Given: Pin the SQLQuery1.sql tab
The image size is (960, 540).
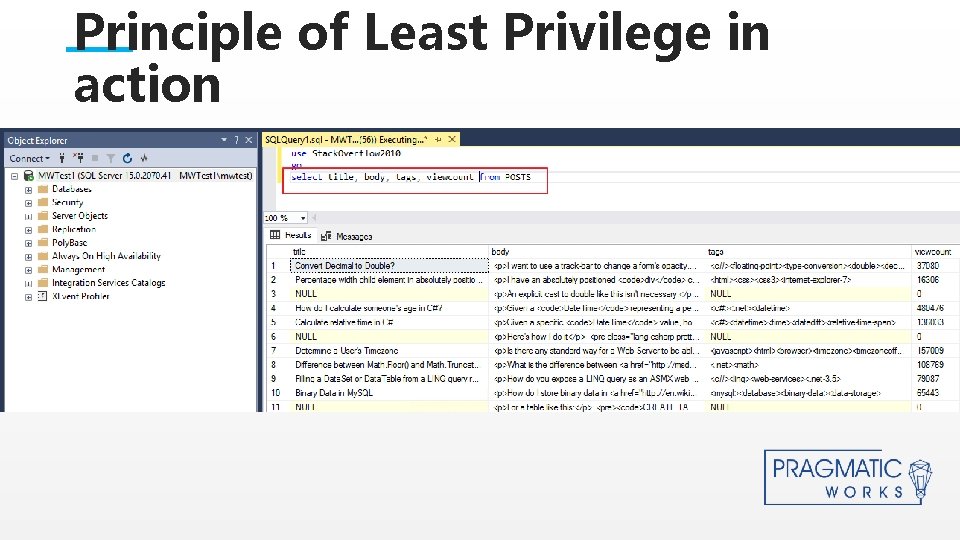Looking at the screenshot, I should coord(438,140).
